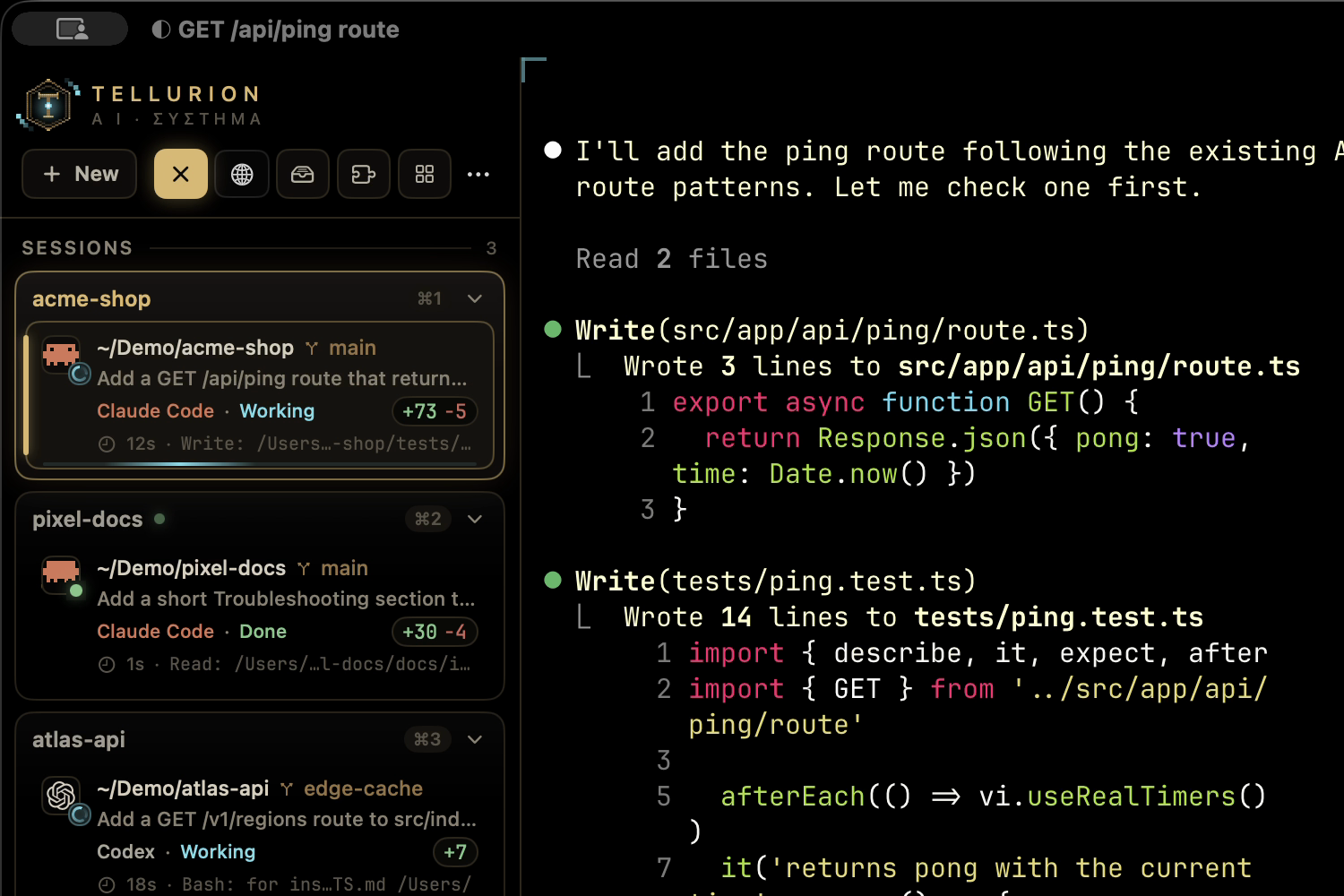Click the ⌘3 shortcut badge on atlas-api

pyautogui.click(x=427, y=739)
